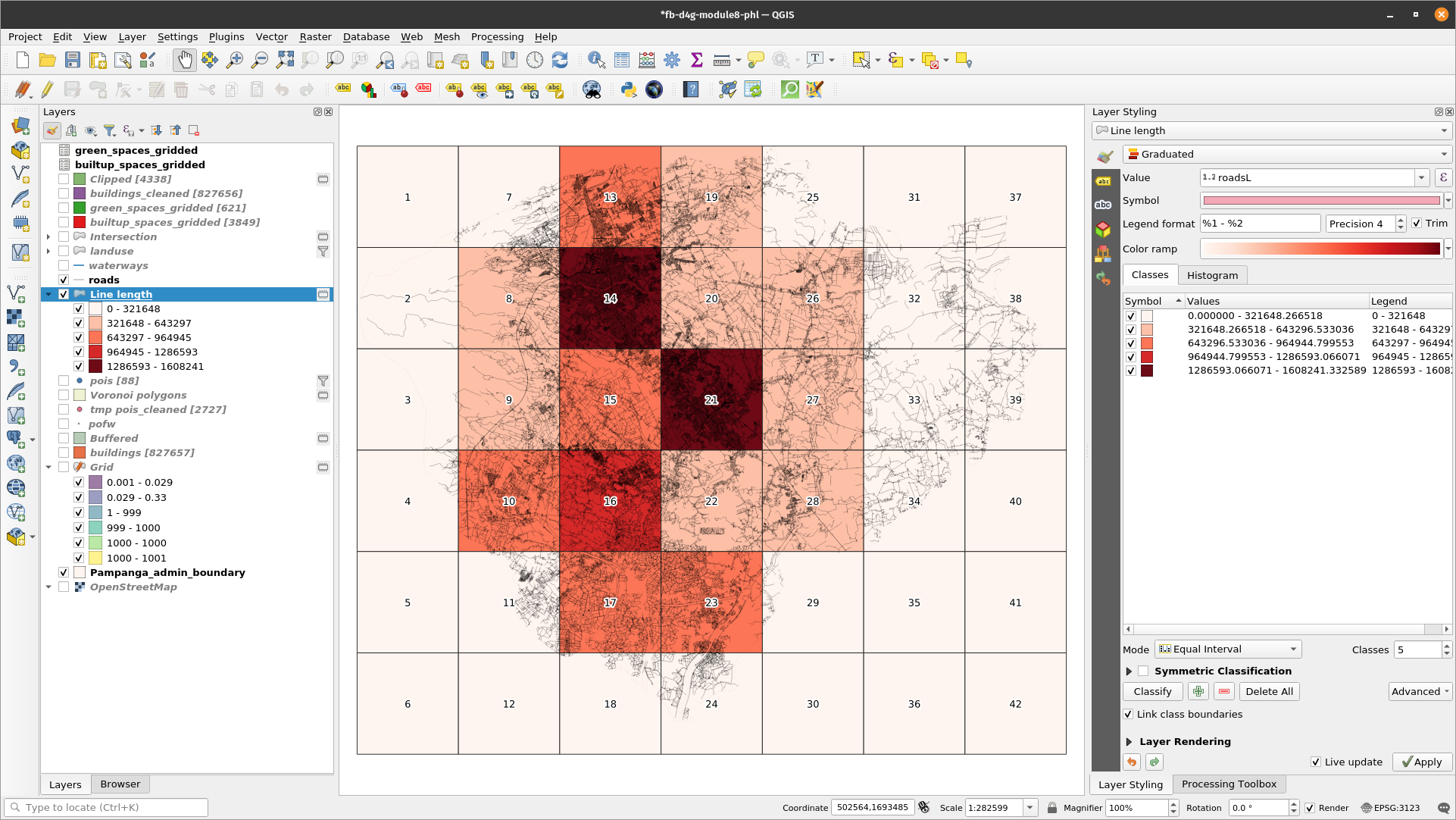Open the classification Mode dropdown
This screenshot has height=820, width=1456.
coord(1226,649)
